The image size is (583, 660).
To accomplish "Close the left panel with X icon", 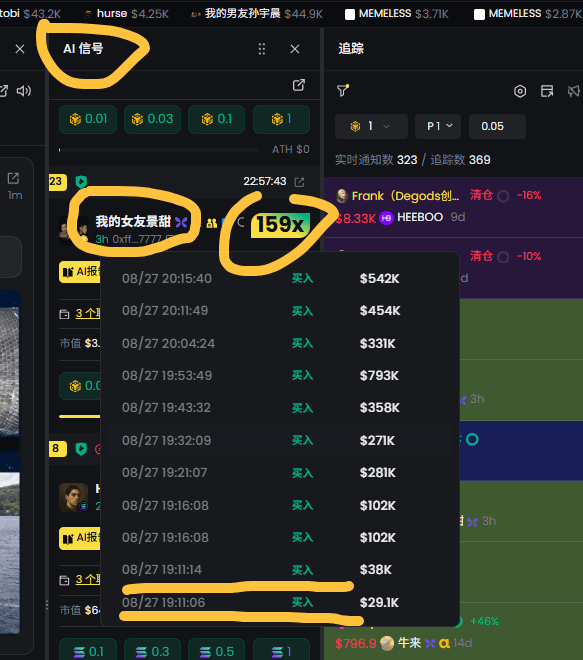I will pos(20,49).
